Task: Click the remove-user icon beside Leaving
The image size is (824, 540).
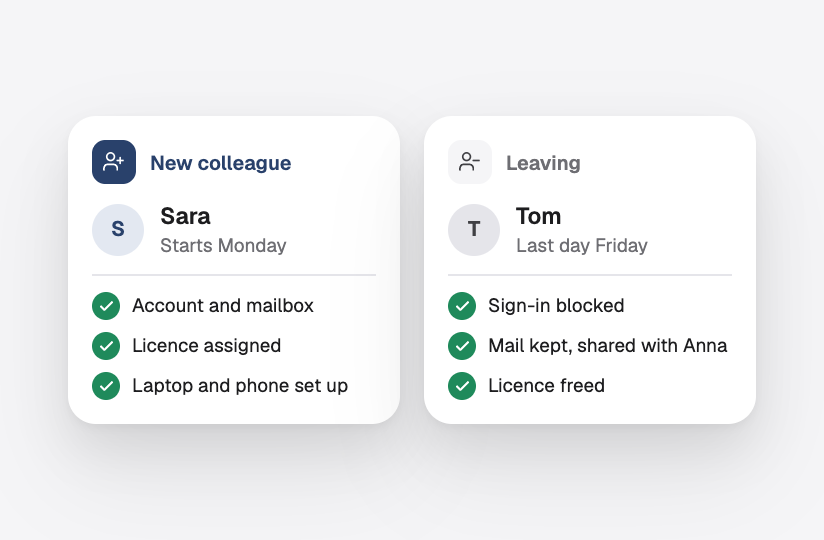Action: [470, 162]
